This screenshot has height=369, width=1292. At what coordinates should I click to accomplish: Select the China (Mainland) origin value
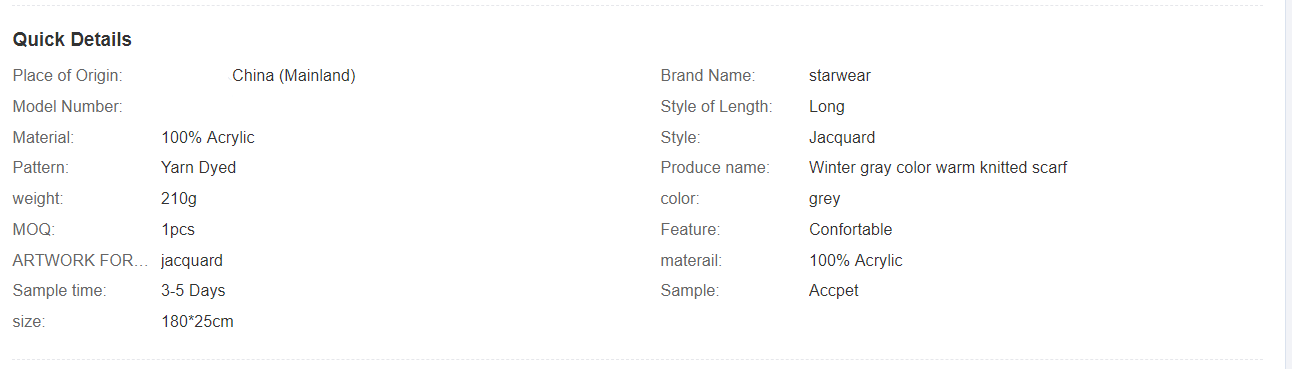pos(294,76)
